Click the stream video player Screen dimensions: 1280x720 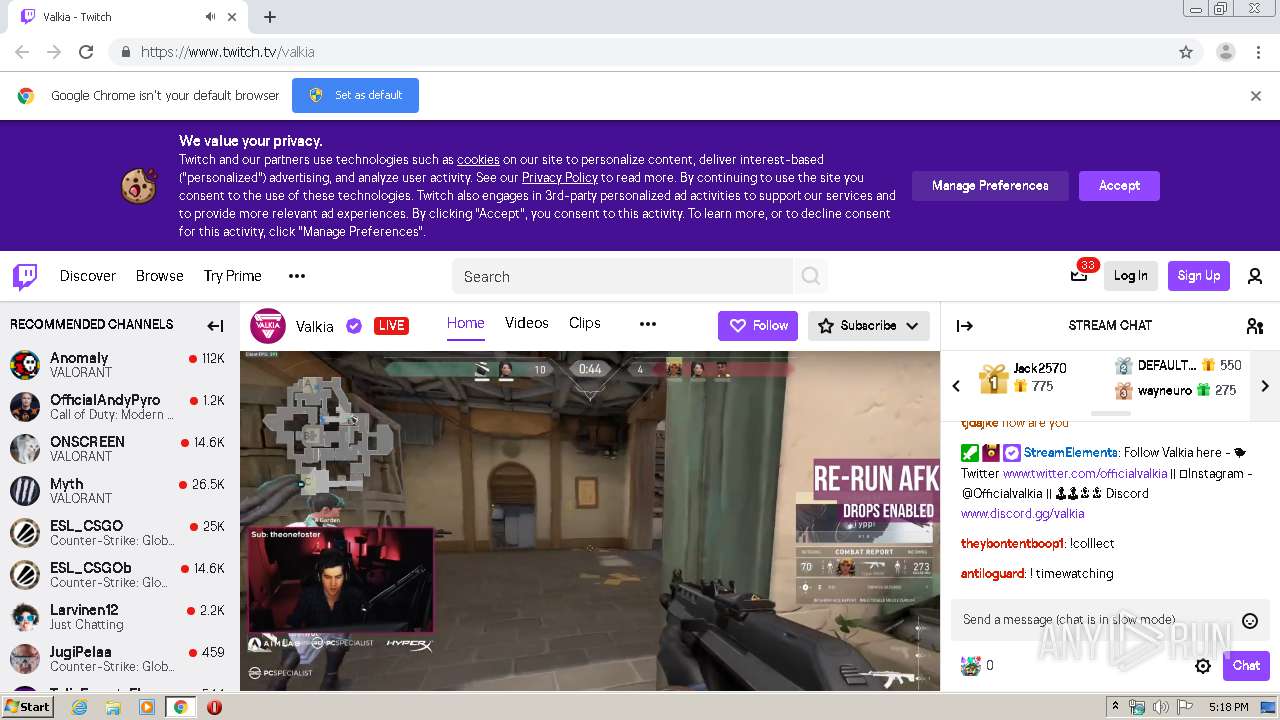[590, 520]
